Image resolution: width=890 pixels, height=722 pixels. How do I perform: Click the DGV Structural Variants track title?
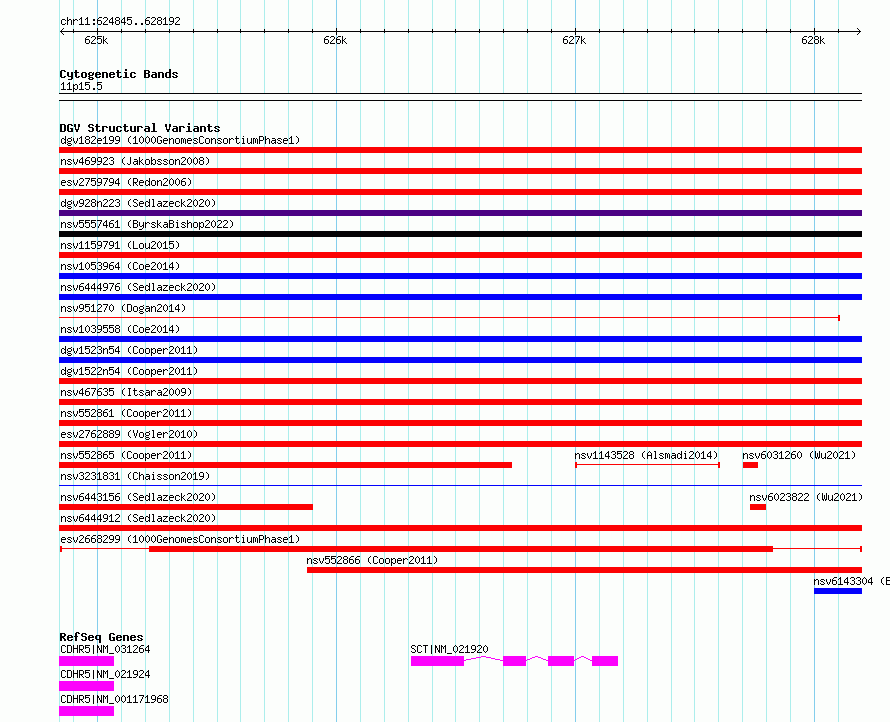click(x=140, y=128)
